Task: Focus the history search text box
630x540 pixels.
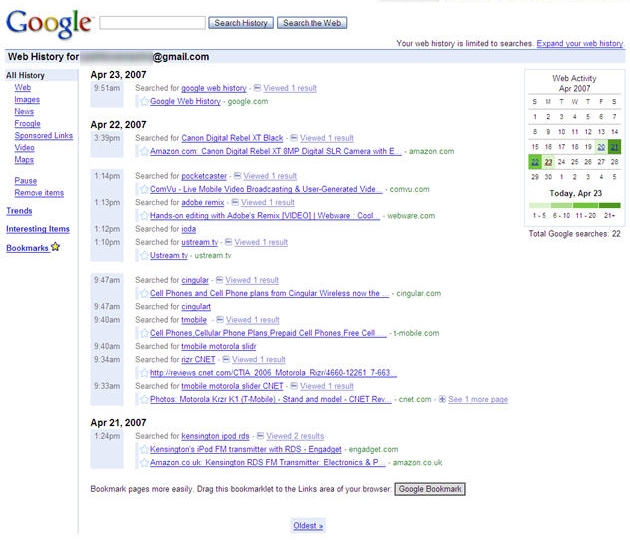Action: tap(152, 22)
